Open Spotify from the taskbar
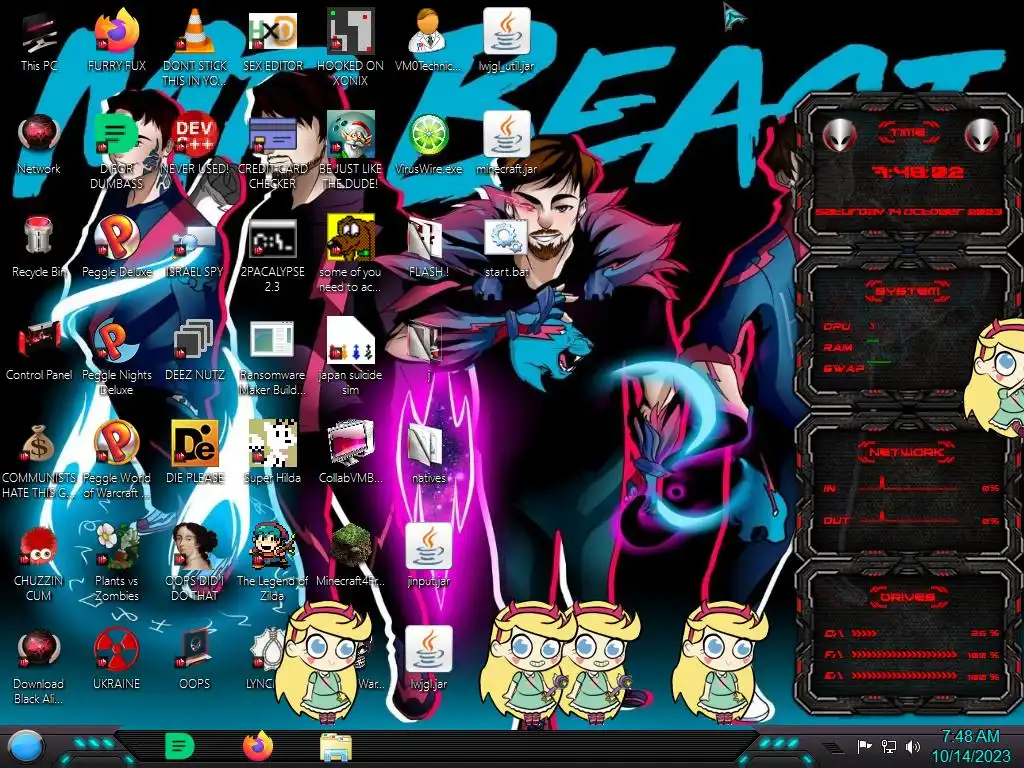Image resolution: width=1024 pixels, height=768 pixels. (x=179, y=746)
